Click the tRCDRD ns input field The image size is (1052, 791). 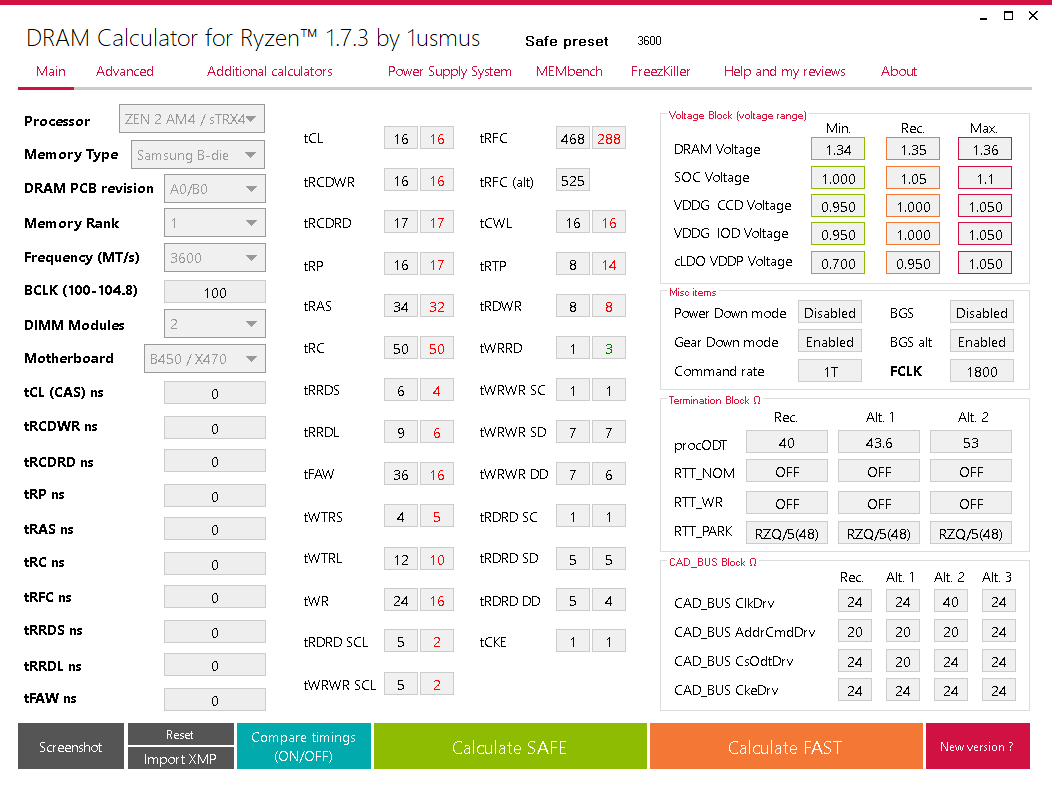(215, 462)
